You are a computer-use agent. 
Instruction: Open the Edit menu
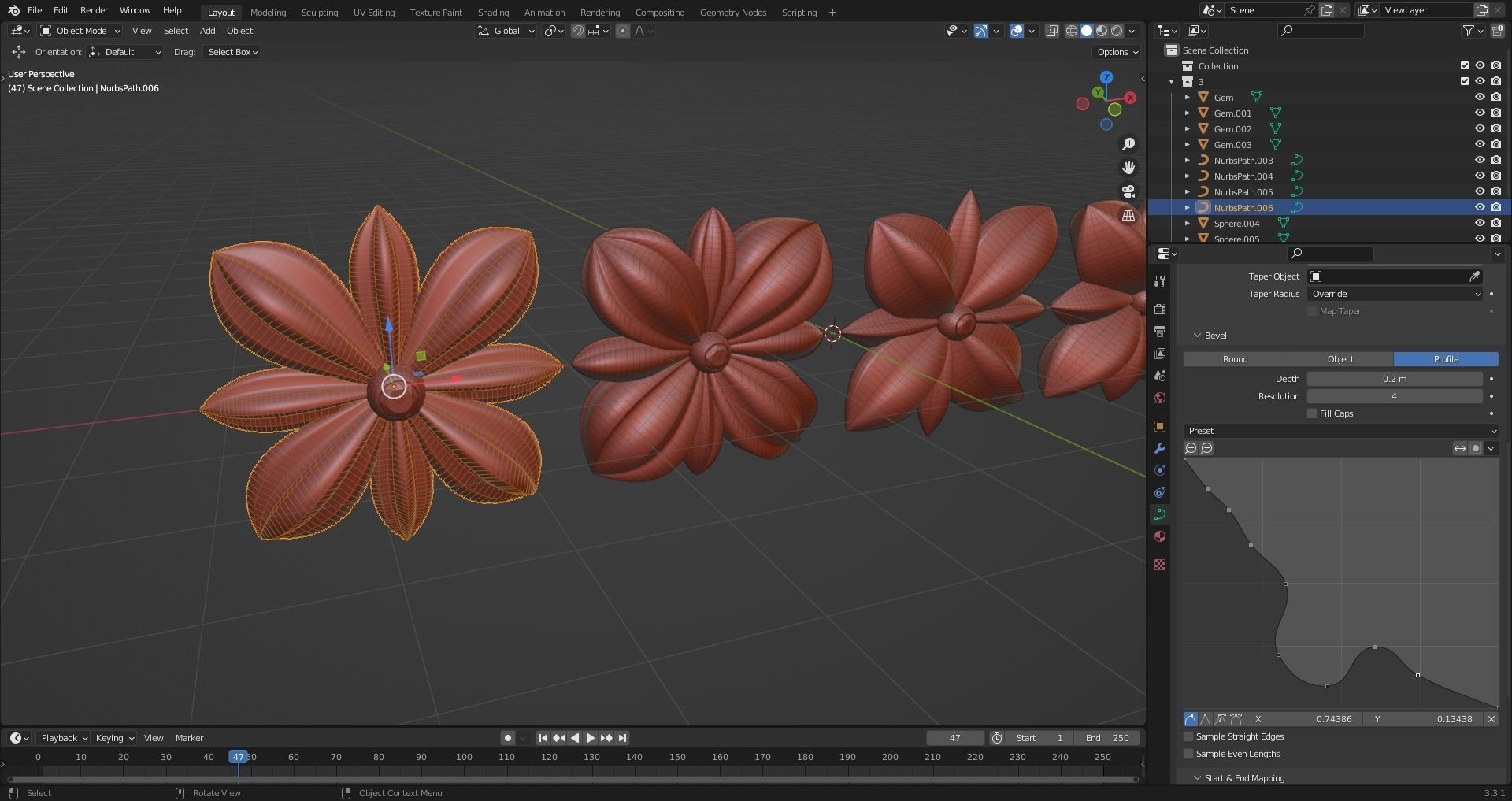[x=61, y=10]
